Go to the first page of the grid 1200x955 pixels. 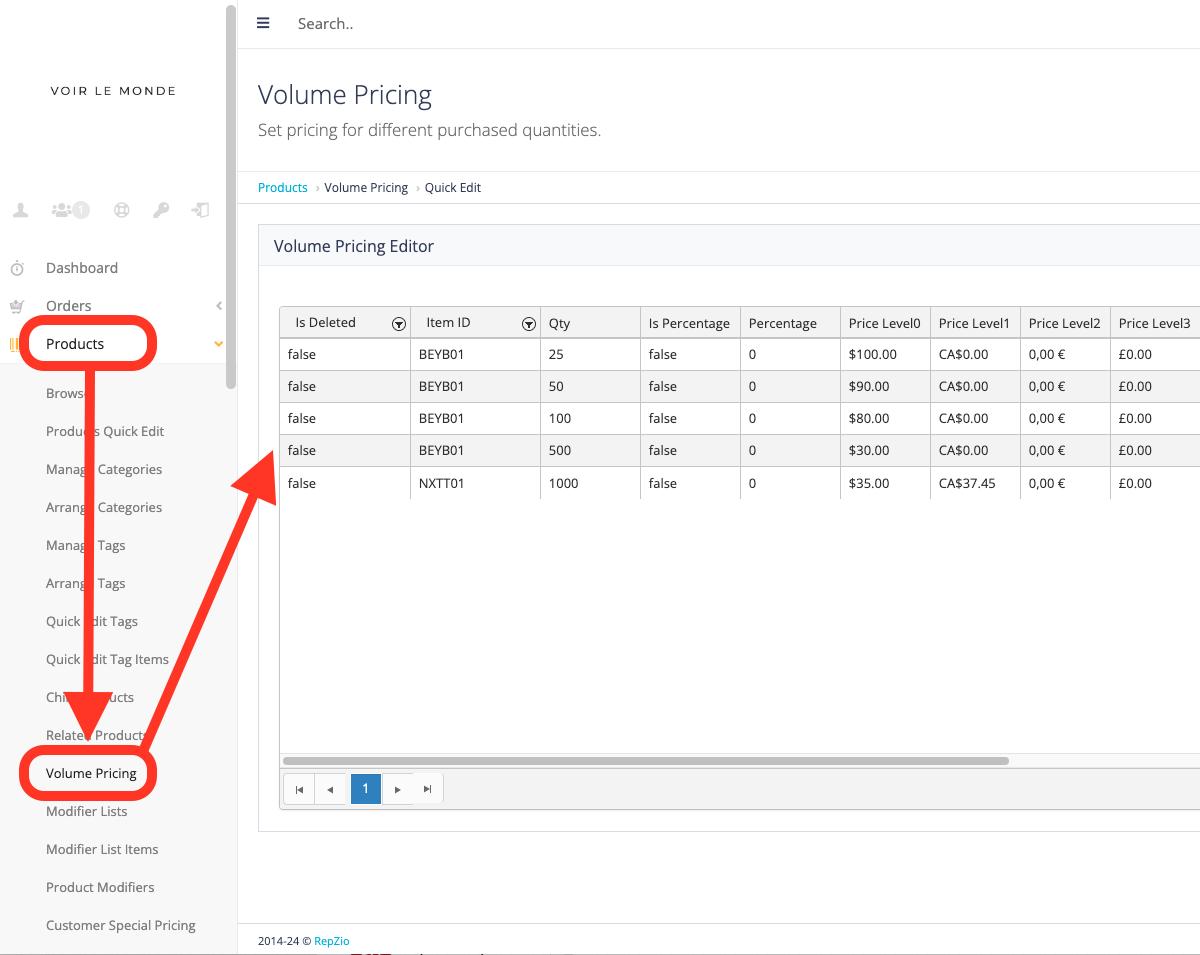tap(299, 789)
